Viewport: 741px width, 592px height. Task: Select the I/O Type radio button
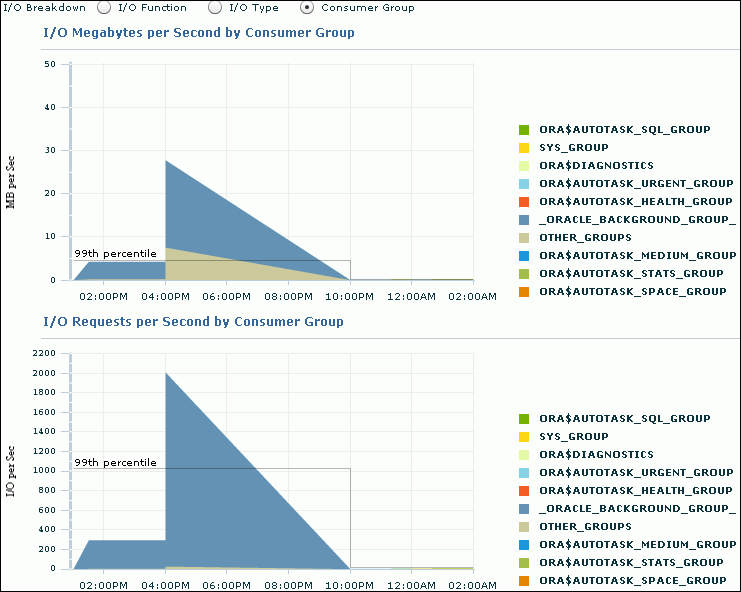tap(215, 7)
